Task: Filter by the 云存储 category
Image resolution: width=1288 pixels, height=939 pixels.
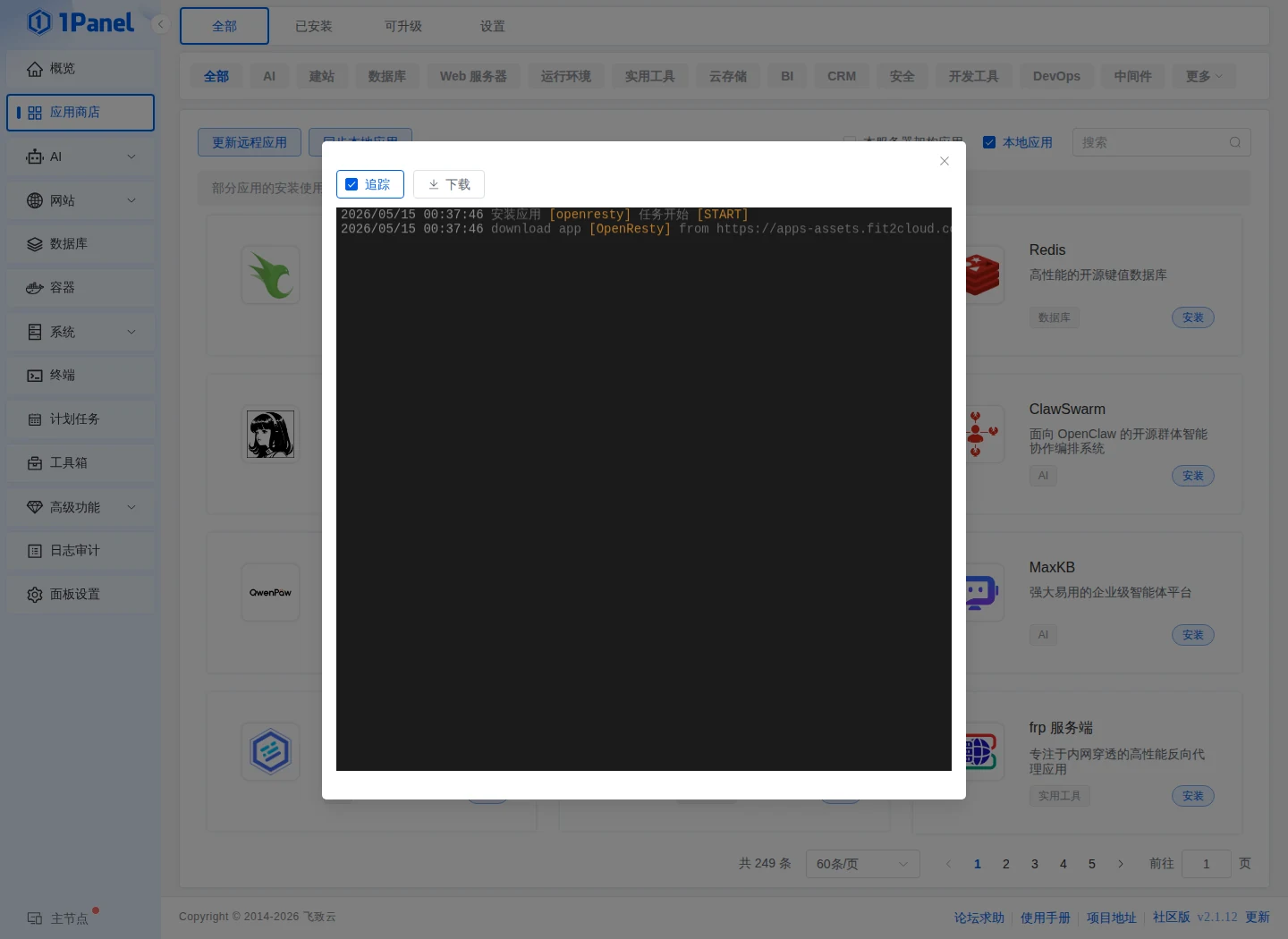Action: [x=728, y=76]
